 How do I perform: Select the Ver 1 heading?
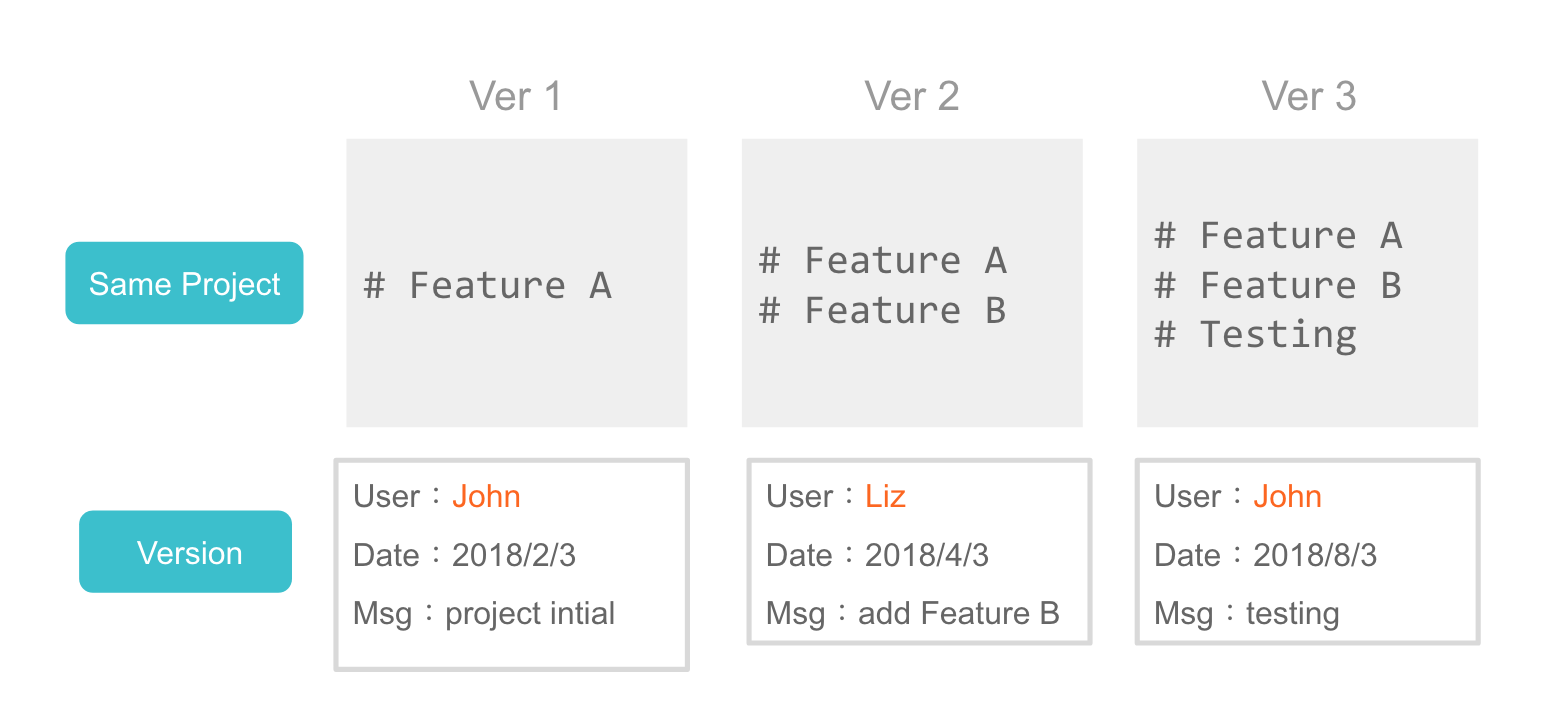coord(515,97)
